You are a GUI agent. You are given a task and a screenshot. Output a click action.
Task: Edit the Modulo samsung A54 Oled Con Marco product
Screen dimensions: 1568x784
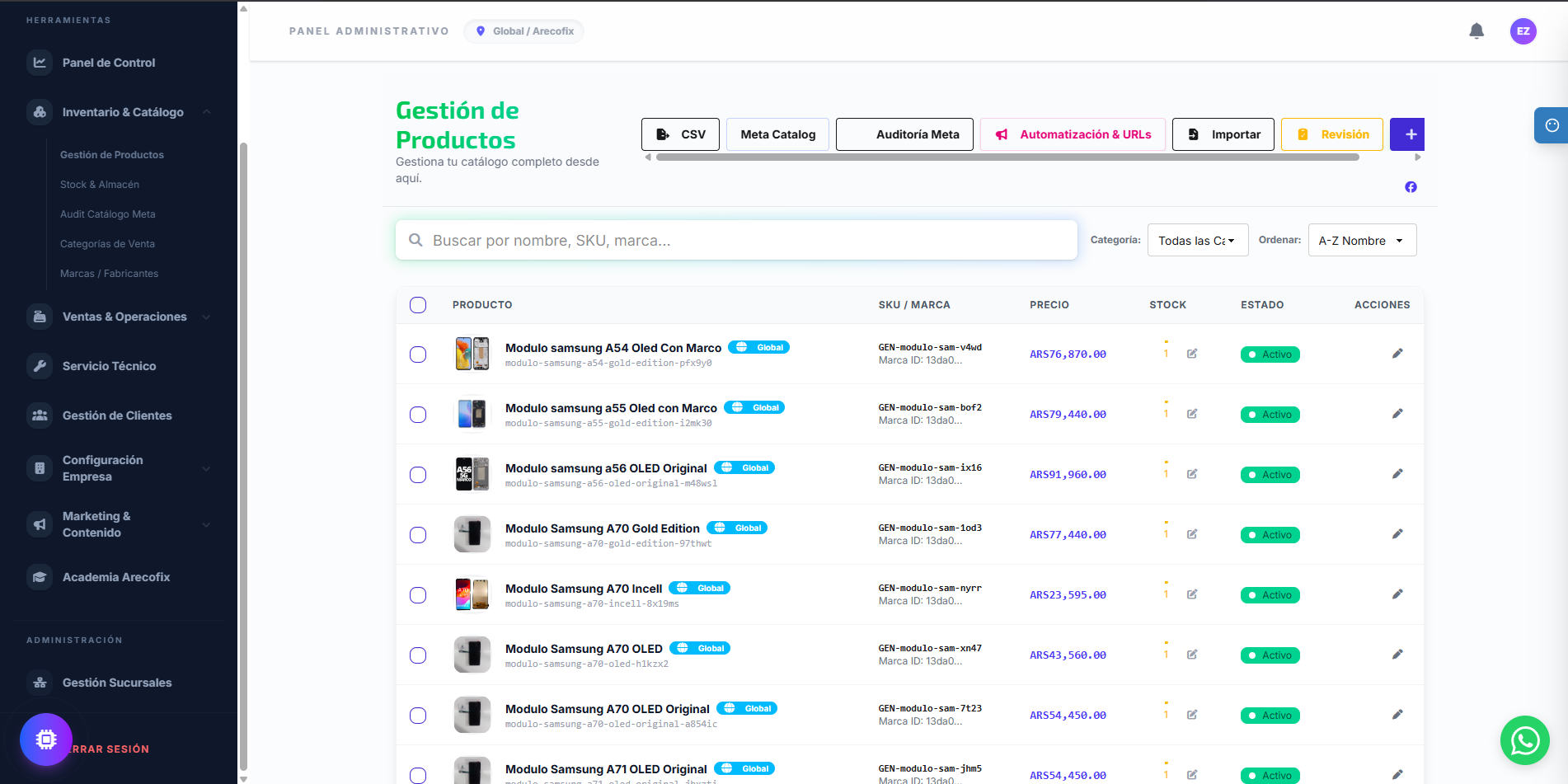[1397, 354]
